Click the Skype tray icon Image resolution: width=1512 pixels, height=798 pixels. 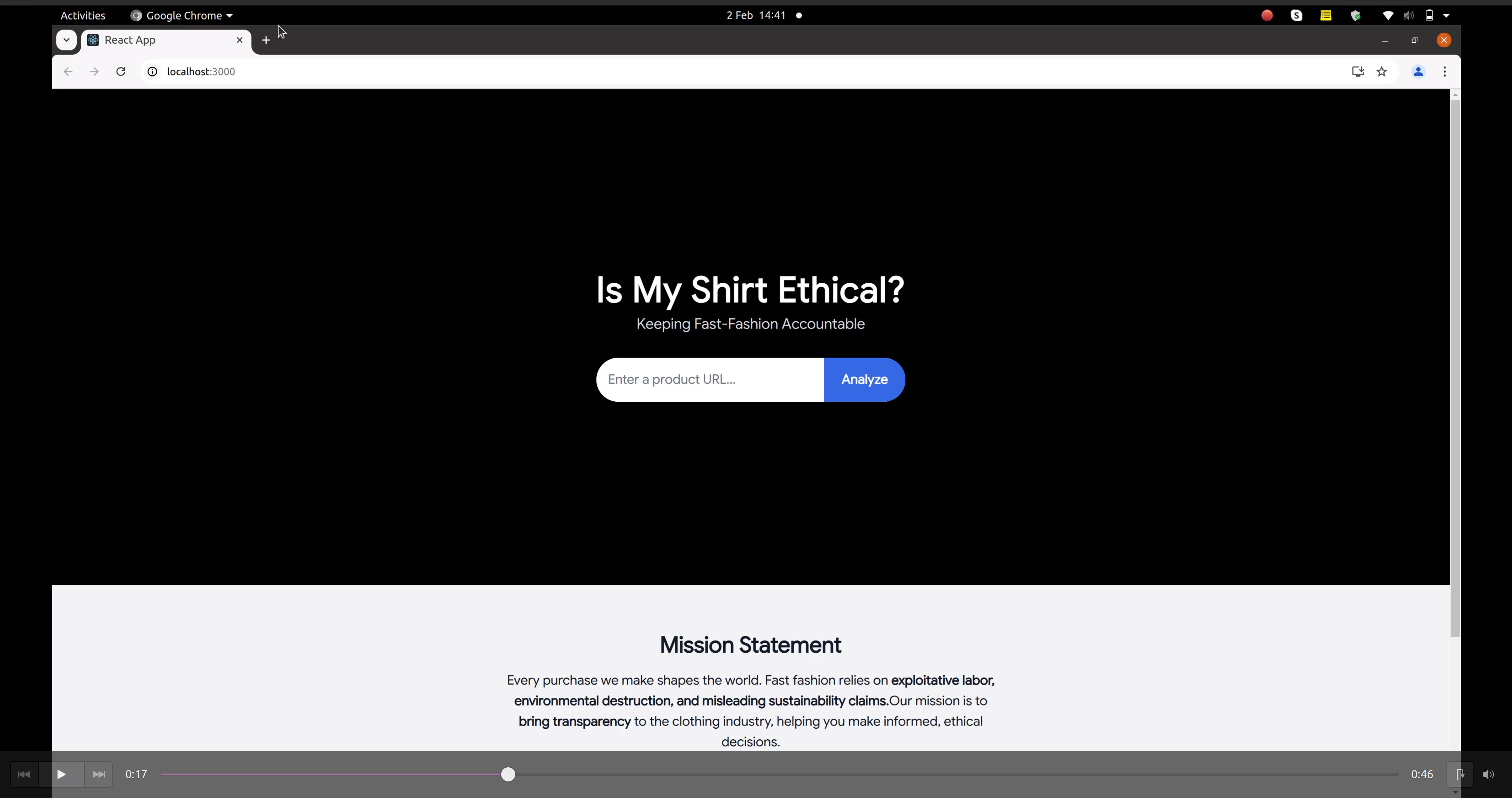(x=1297, y=16)
